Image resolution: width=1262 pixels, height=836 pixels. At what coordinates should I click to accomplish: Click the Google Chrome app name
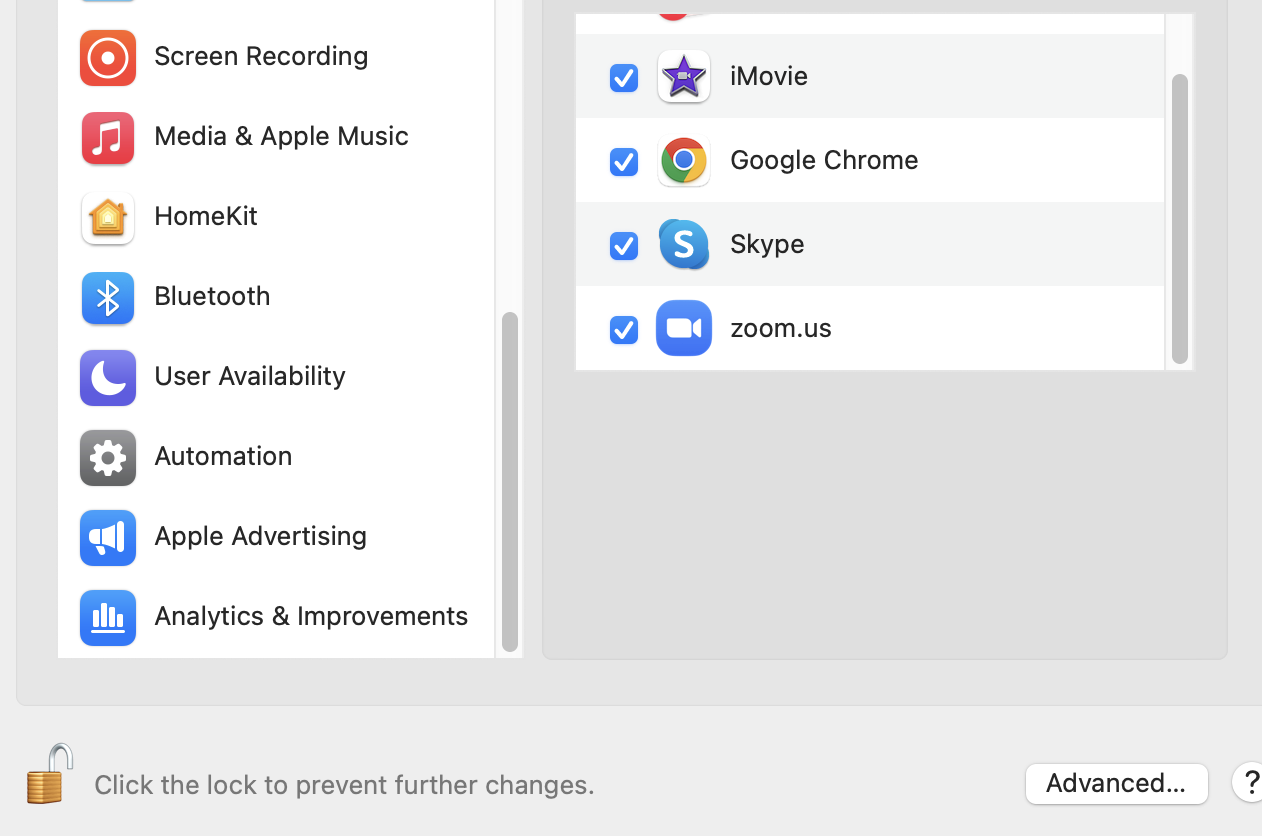(824, 160)
